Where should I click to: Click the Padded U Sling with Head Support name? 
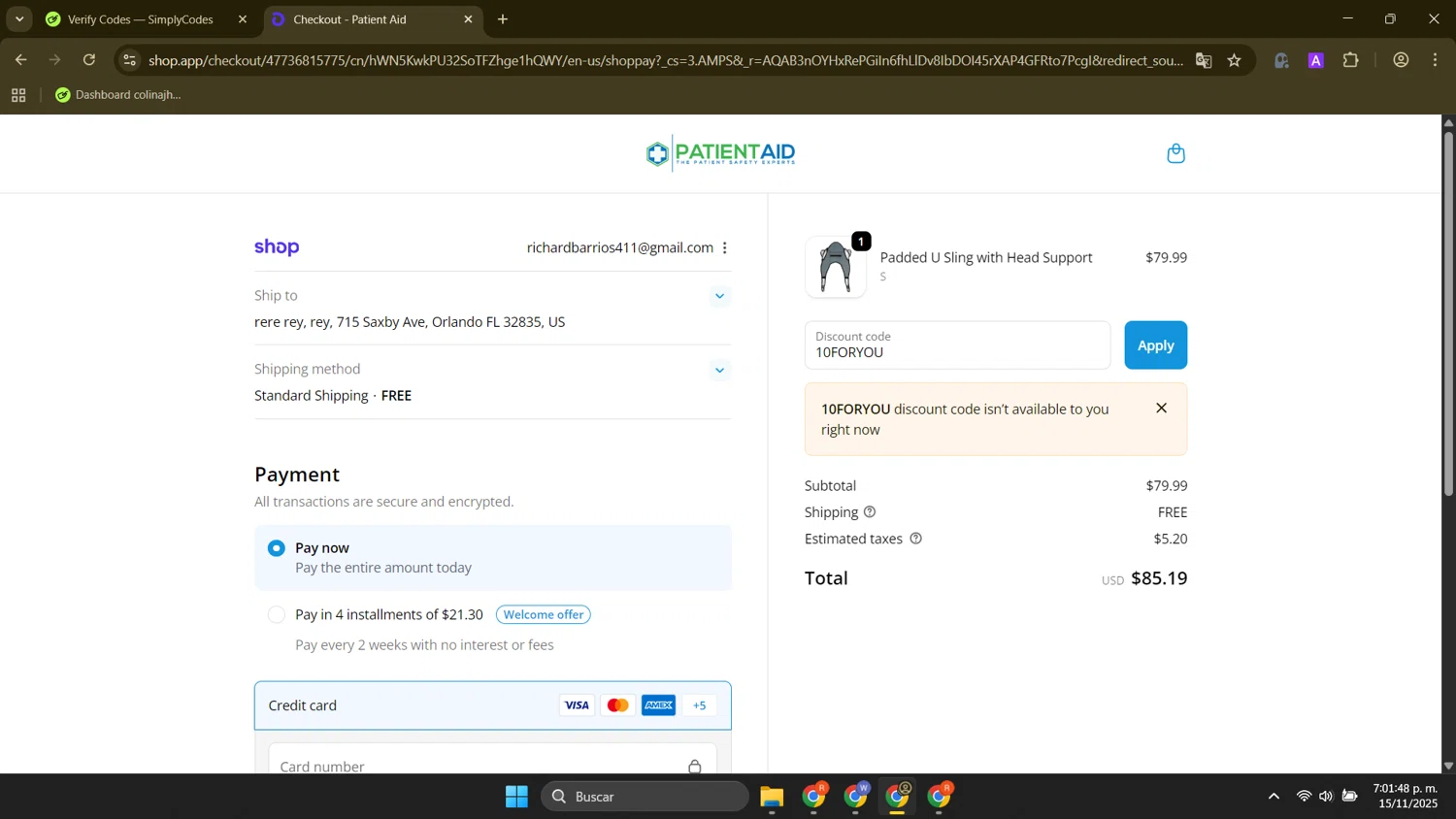click(986, 258)
